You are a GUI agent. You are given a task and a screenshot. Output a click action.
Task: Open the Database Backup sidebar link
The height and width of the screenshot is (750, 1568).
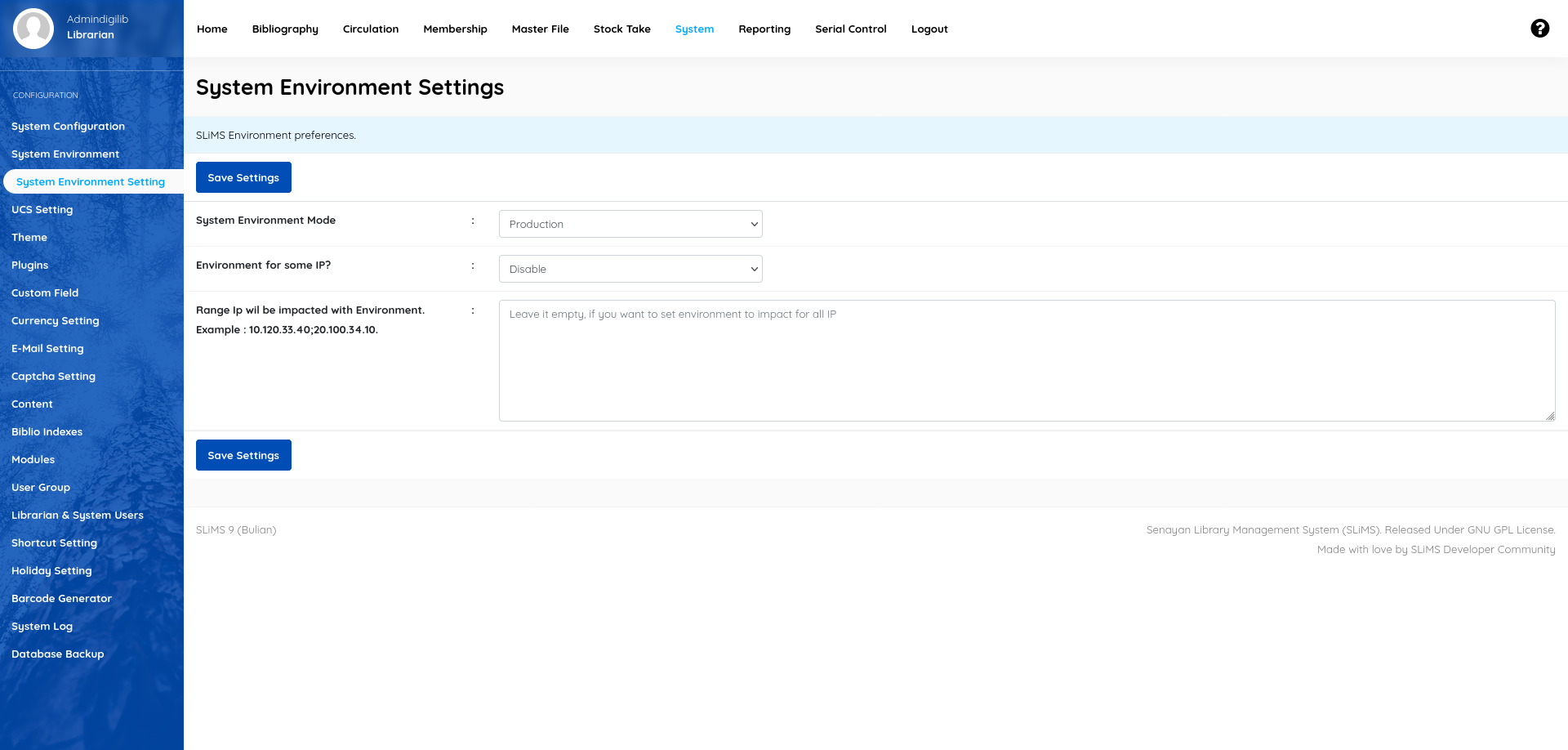[57, 654]
